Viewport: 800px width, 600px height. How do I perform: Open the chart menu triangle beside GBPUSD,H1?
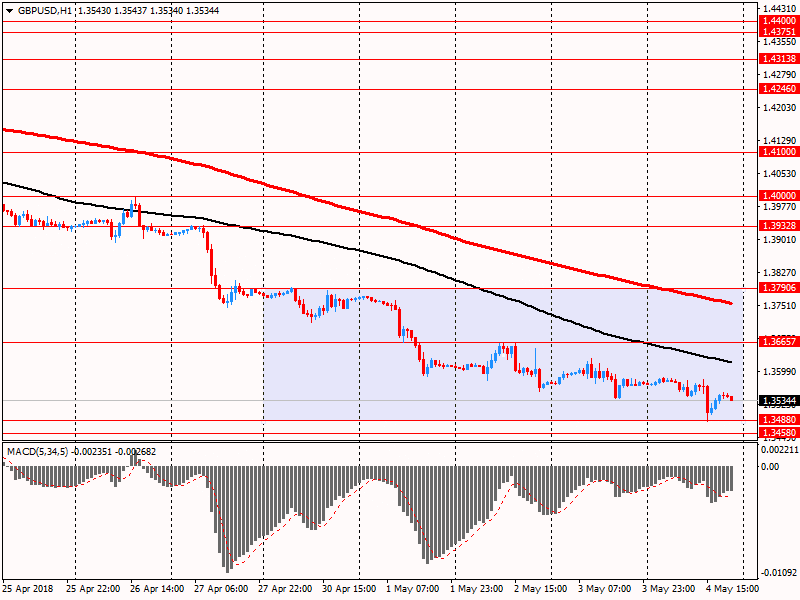(x=10, y=11)
